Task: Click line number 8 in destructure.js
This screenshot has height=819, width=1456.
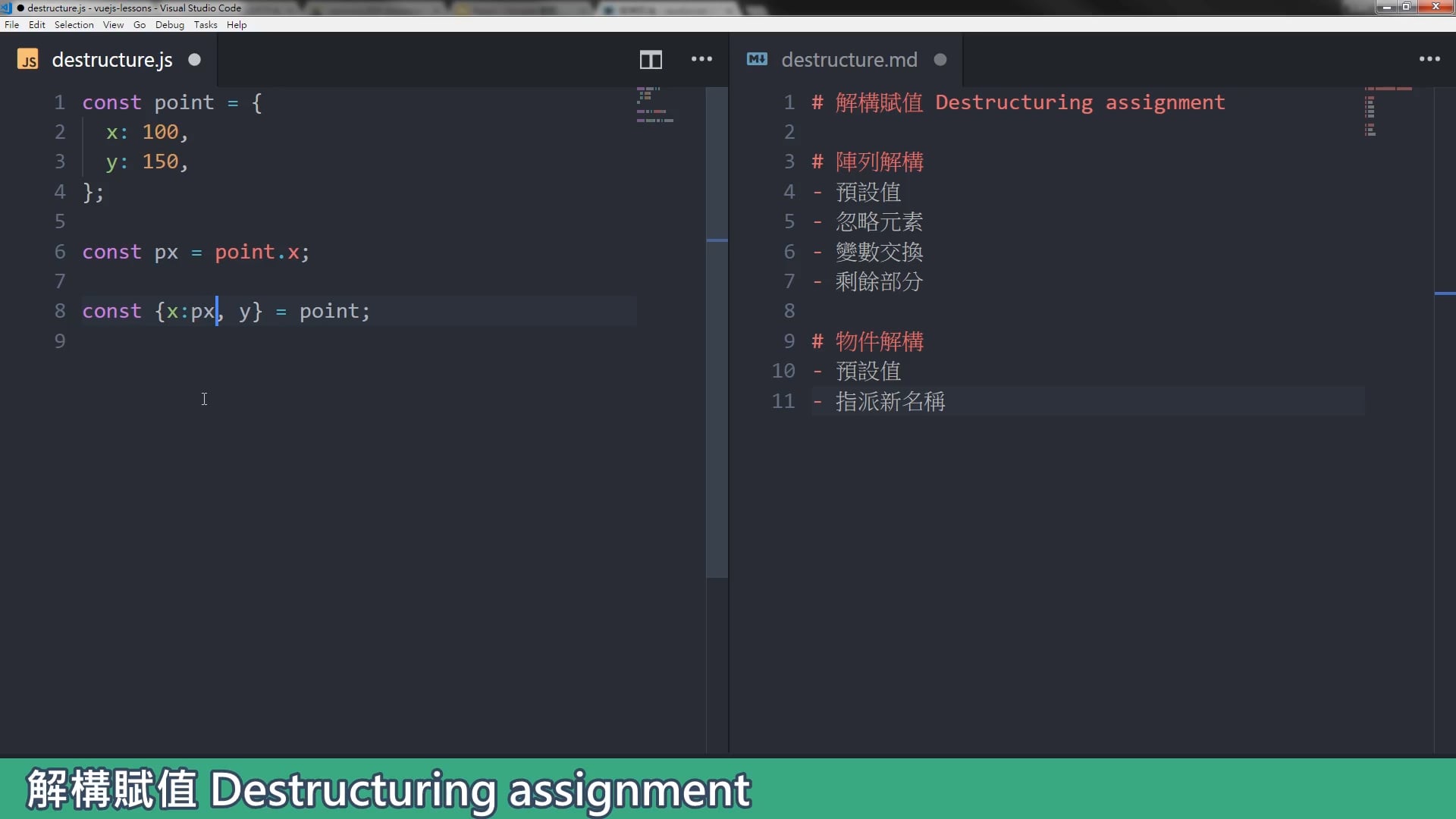Action: click(60, 311)
